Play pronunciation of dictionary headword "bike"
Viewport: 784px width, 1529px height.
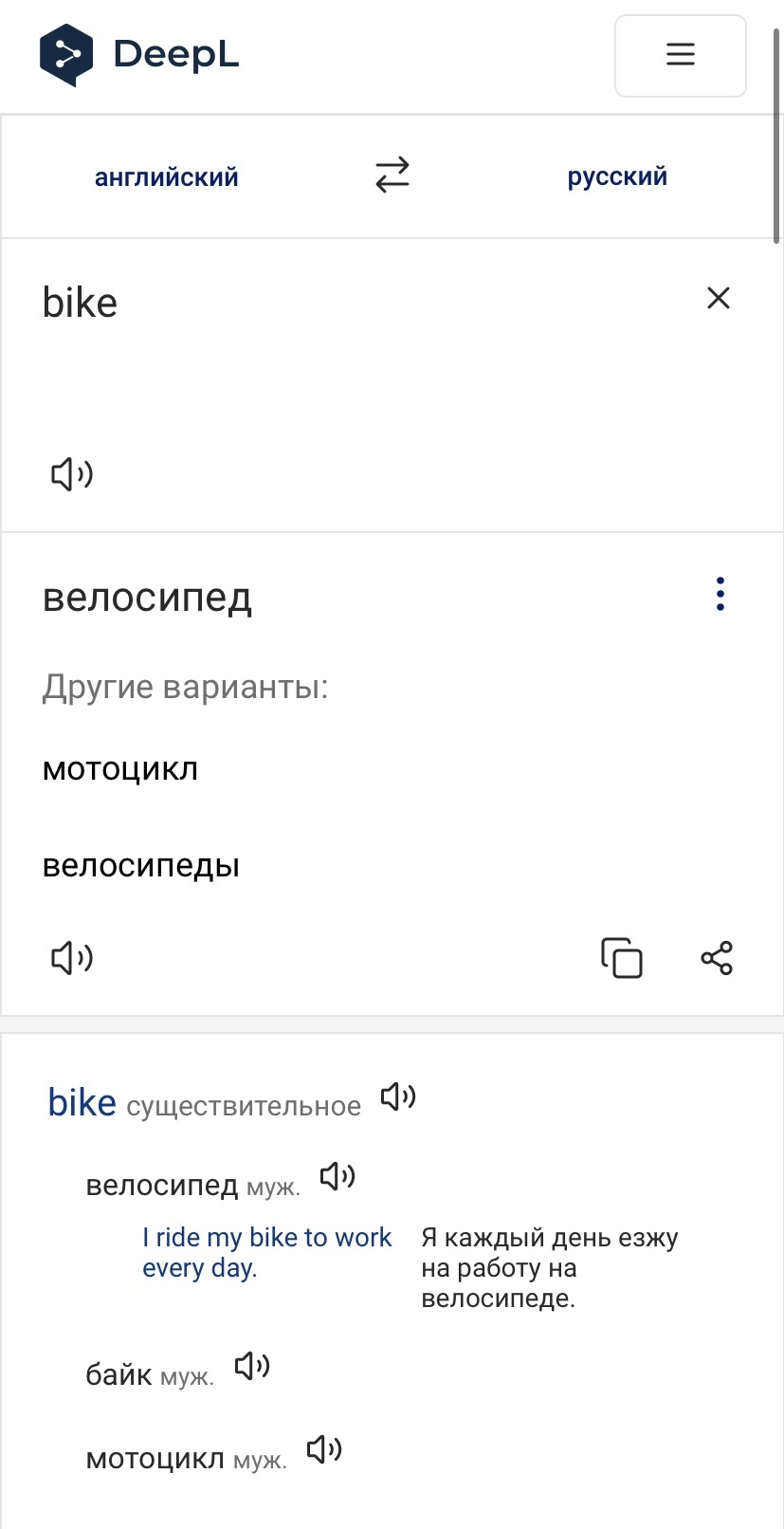click(x=398, y=1097)
